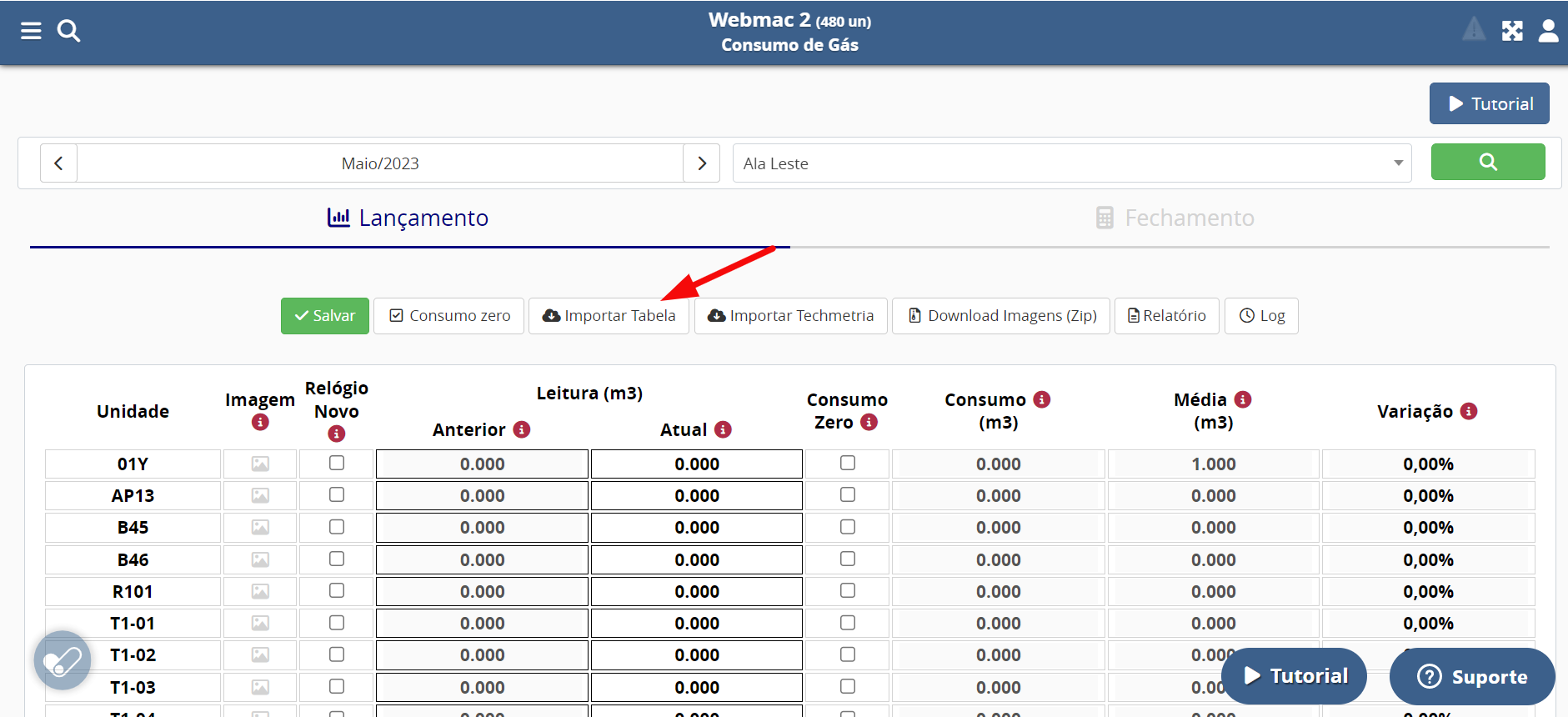Click the search magnifier in header
This screenshot has height=717, width=1568.
coord(68,31)
